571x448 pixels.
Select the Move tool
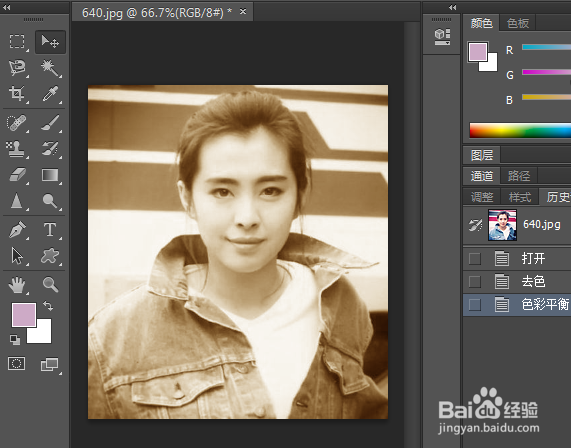point(50,42)
